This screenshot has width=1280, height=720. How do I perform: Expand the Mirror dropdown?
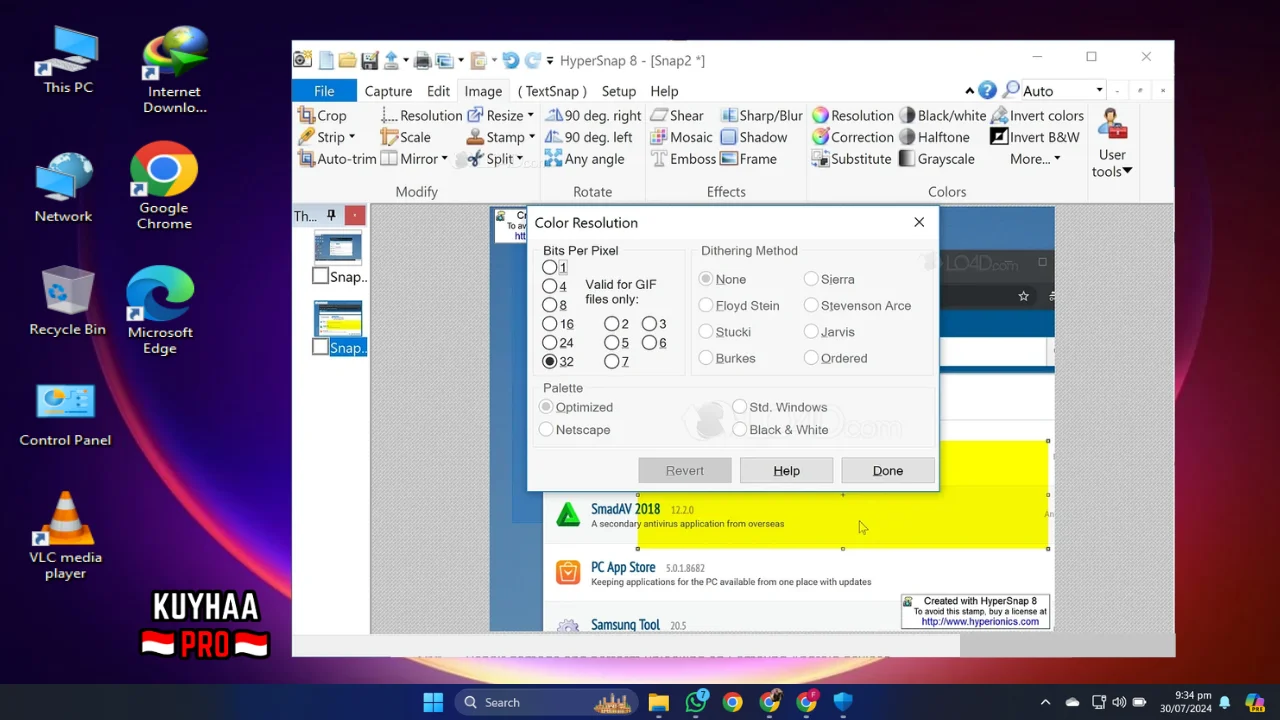pyautogui.click(x=444, y=159)
